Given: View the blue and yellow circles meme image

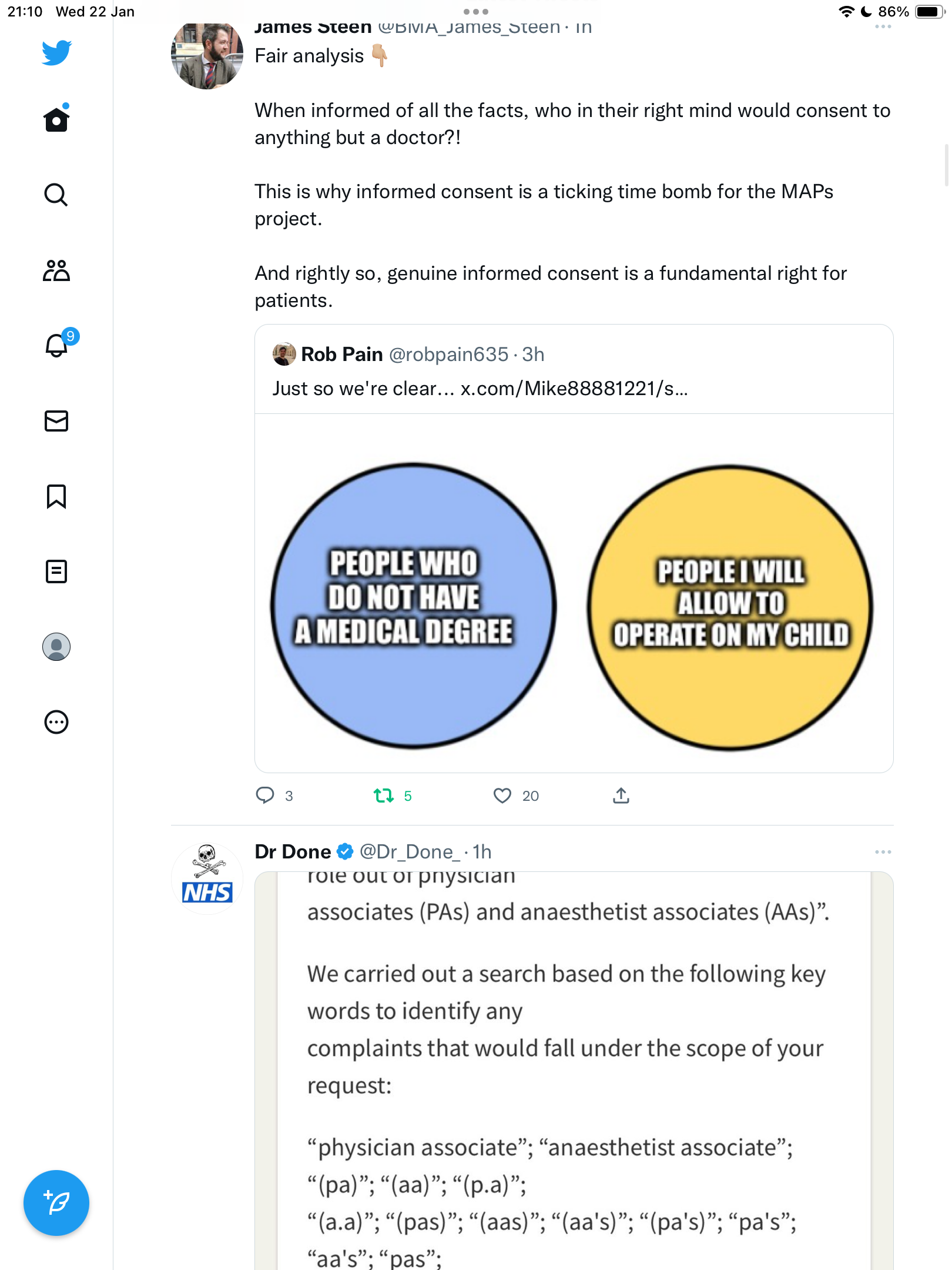Looking at the screenshot, I should tap(574, 593).
